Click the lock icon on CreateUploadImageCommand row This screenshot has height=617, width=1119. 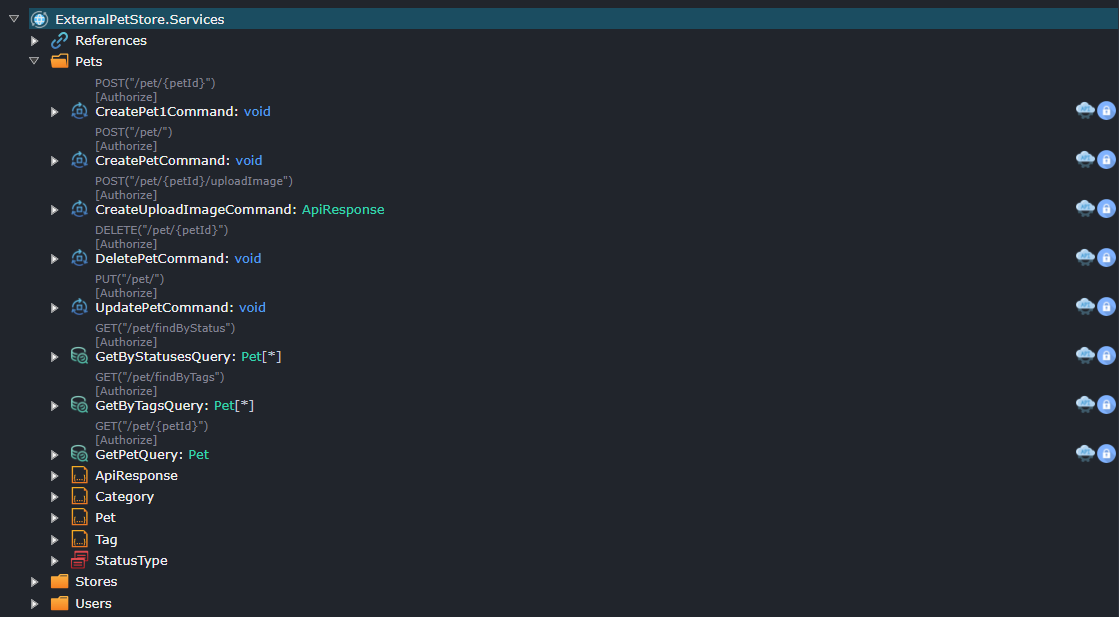(x=1106, y=208)
